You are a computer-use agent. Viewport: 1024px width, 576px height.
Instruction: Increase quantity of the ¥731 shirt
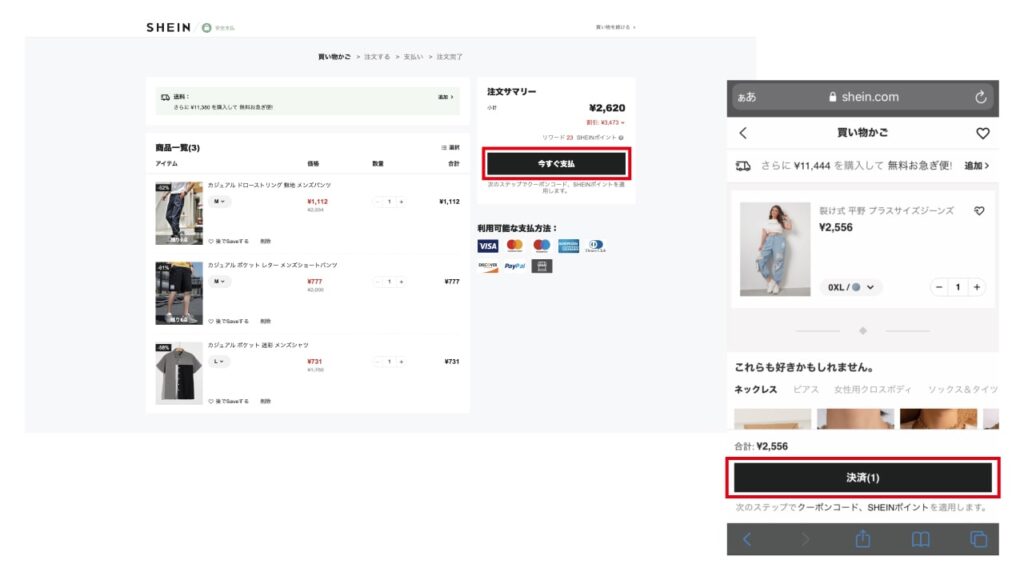(x=401, y=361)
